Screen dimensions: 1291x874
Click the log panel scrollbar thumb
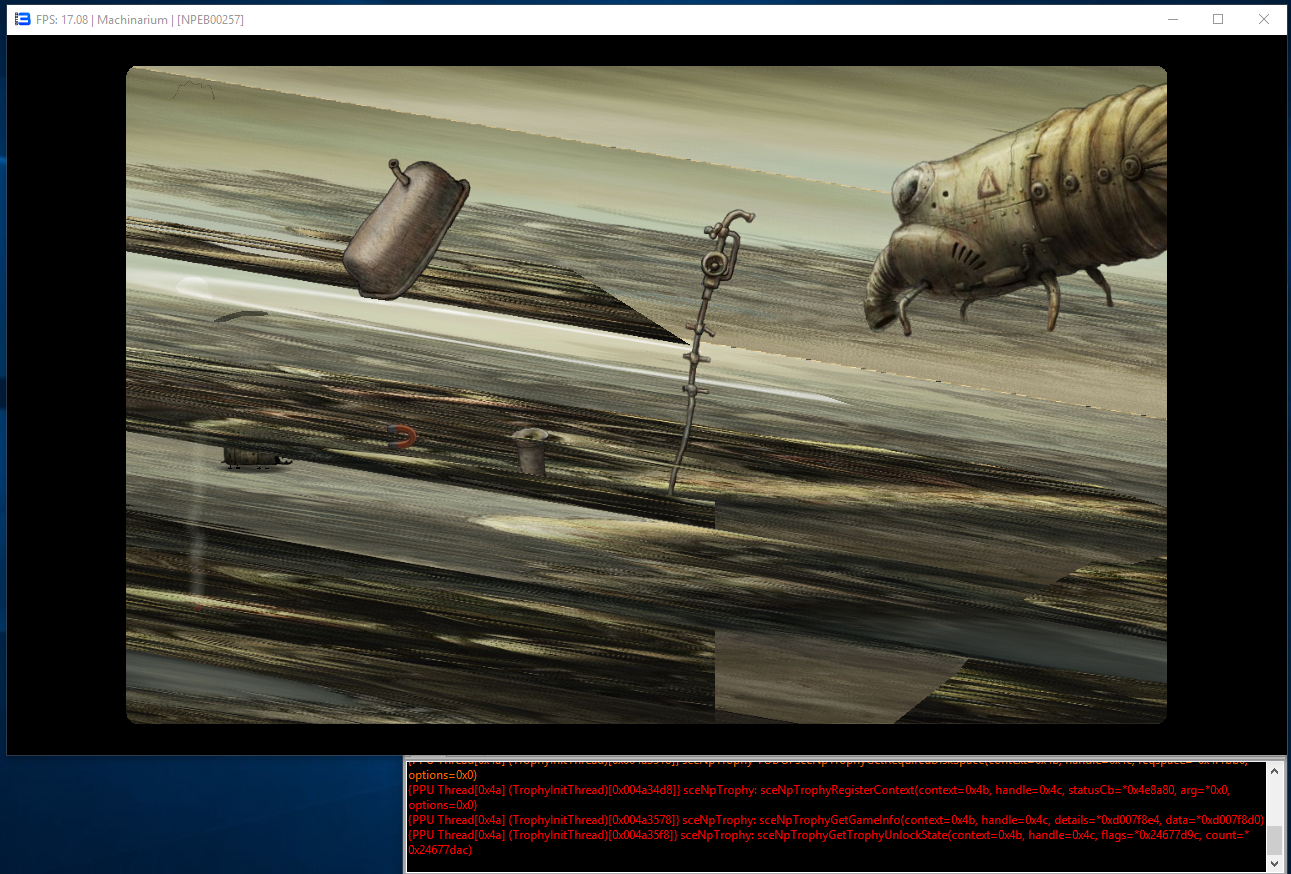pyautogui.click(x=1273, y=838)
